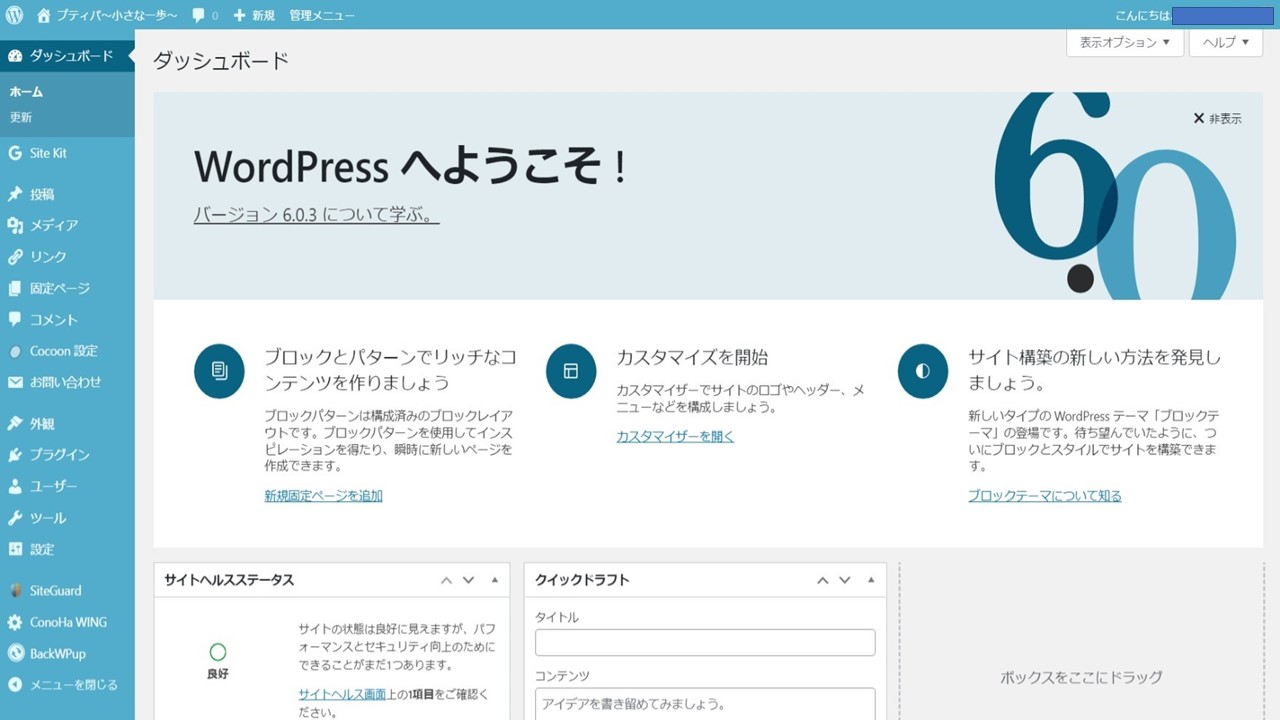1280x720 pixels.
Task: Click the カスタマイズを開始 heading
Action: click(692, 357)
